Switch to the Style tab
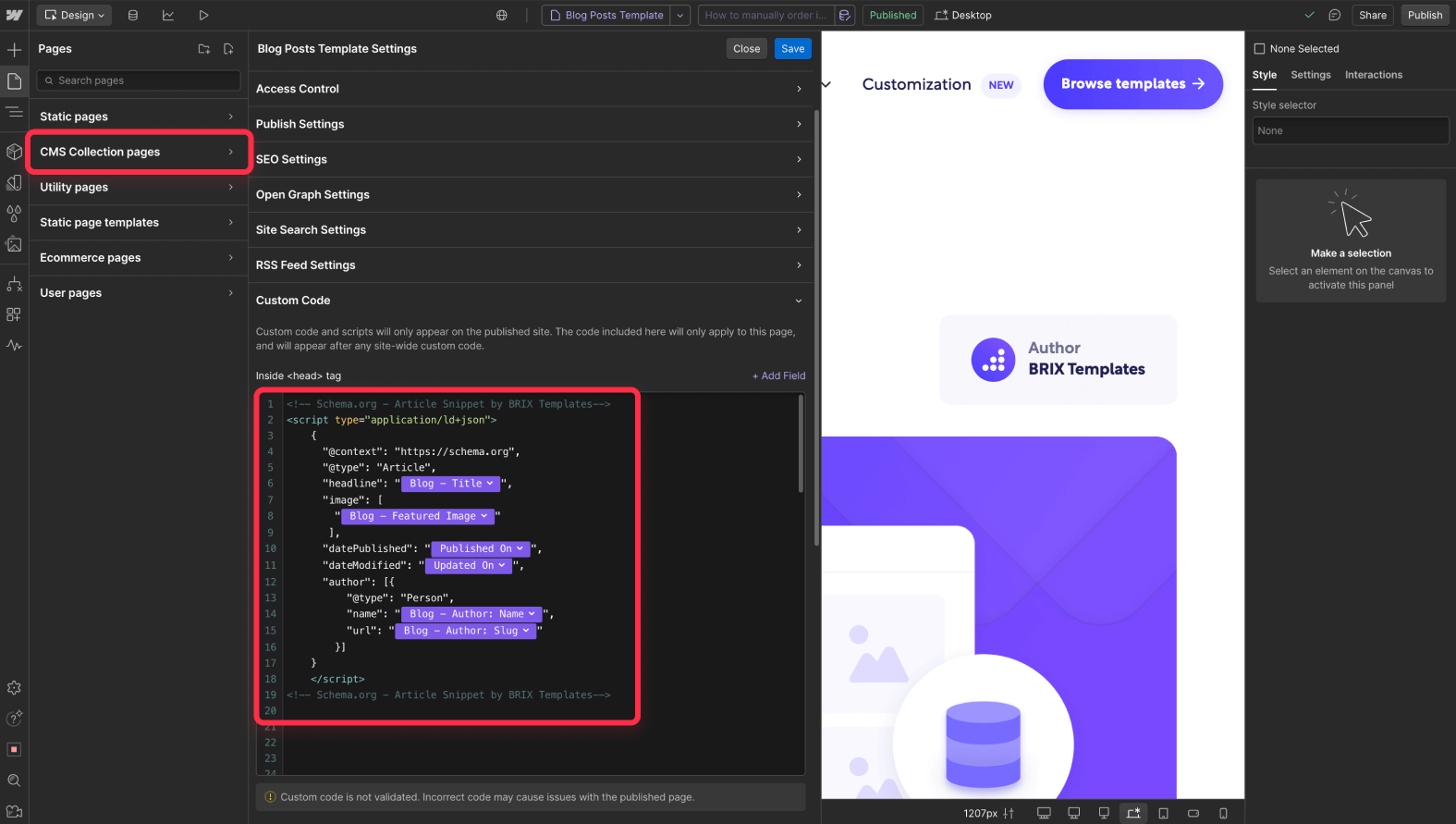Screen dimensions: 1456x824 point(1265,75)
